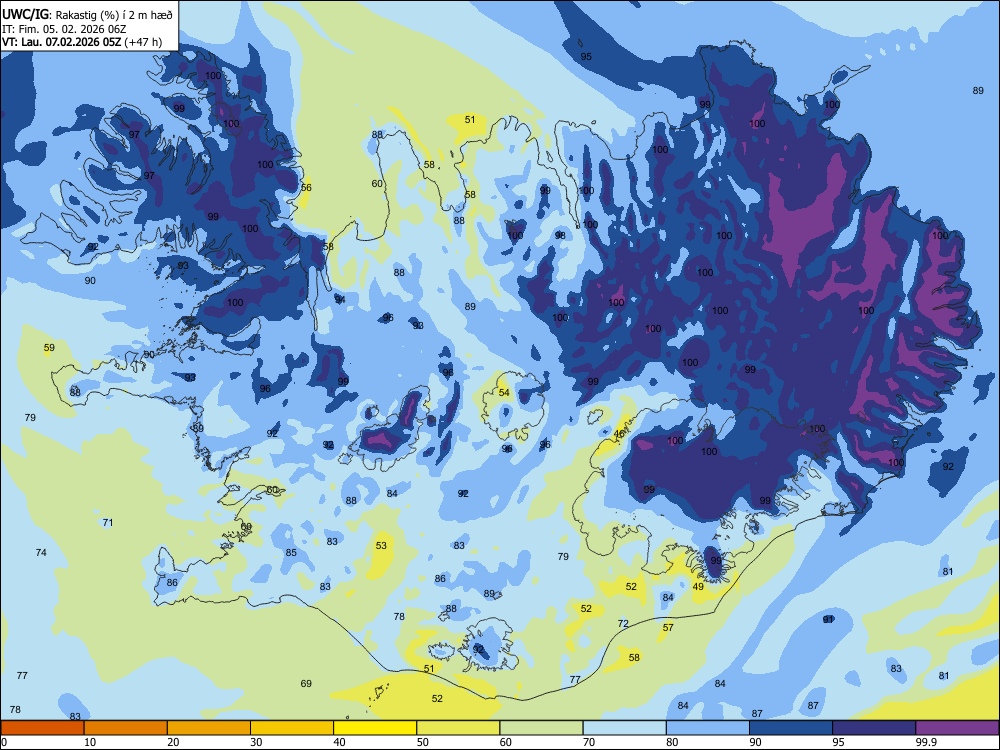Click the 95–99.9 navy legend swatch
The image size is (1000, 750).
(874, 728)
